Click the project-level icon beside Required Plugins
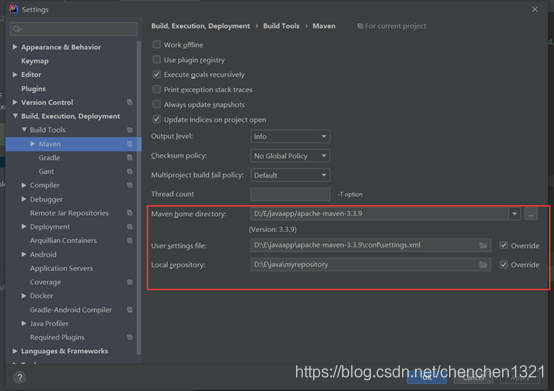This screenshot has width=554, height=391. (x=130, y=337)
